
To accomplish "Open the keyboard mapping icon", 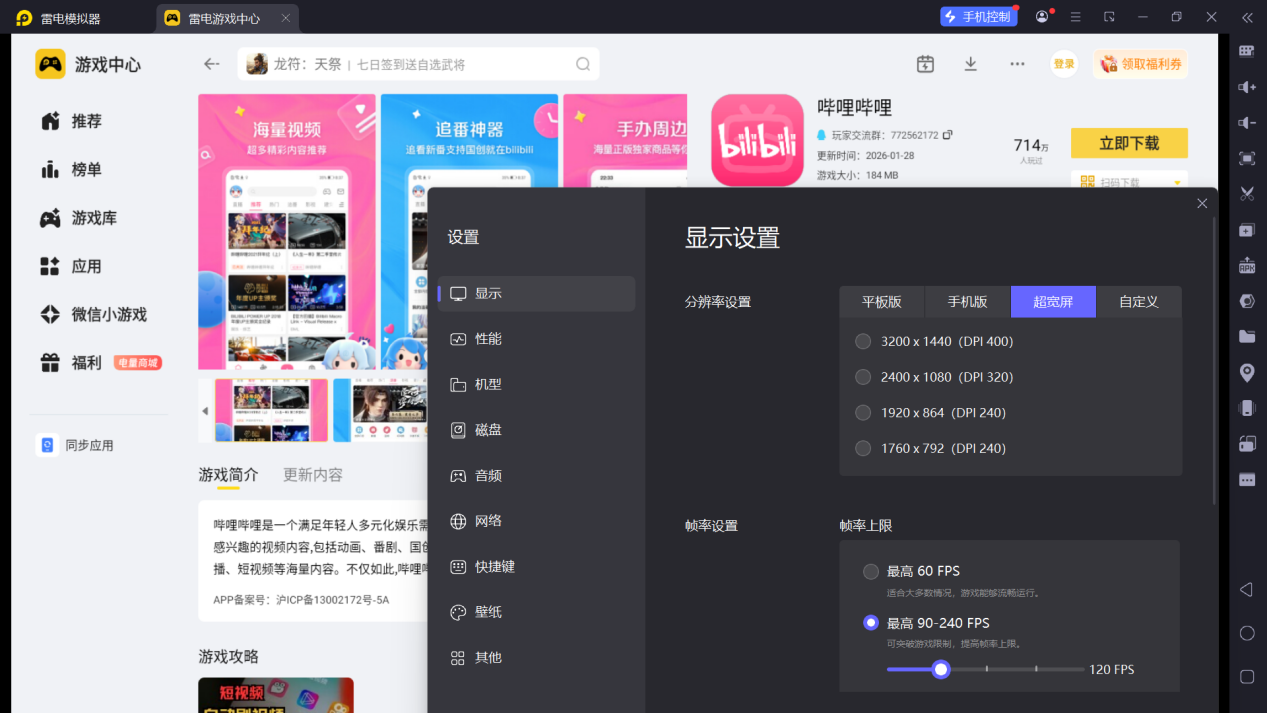I will click(x=1247, y=51).
